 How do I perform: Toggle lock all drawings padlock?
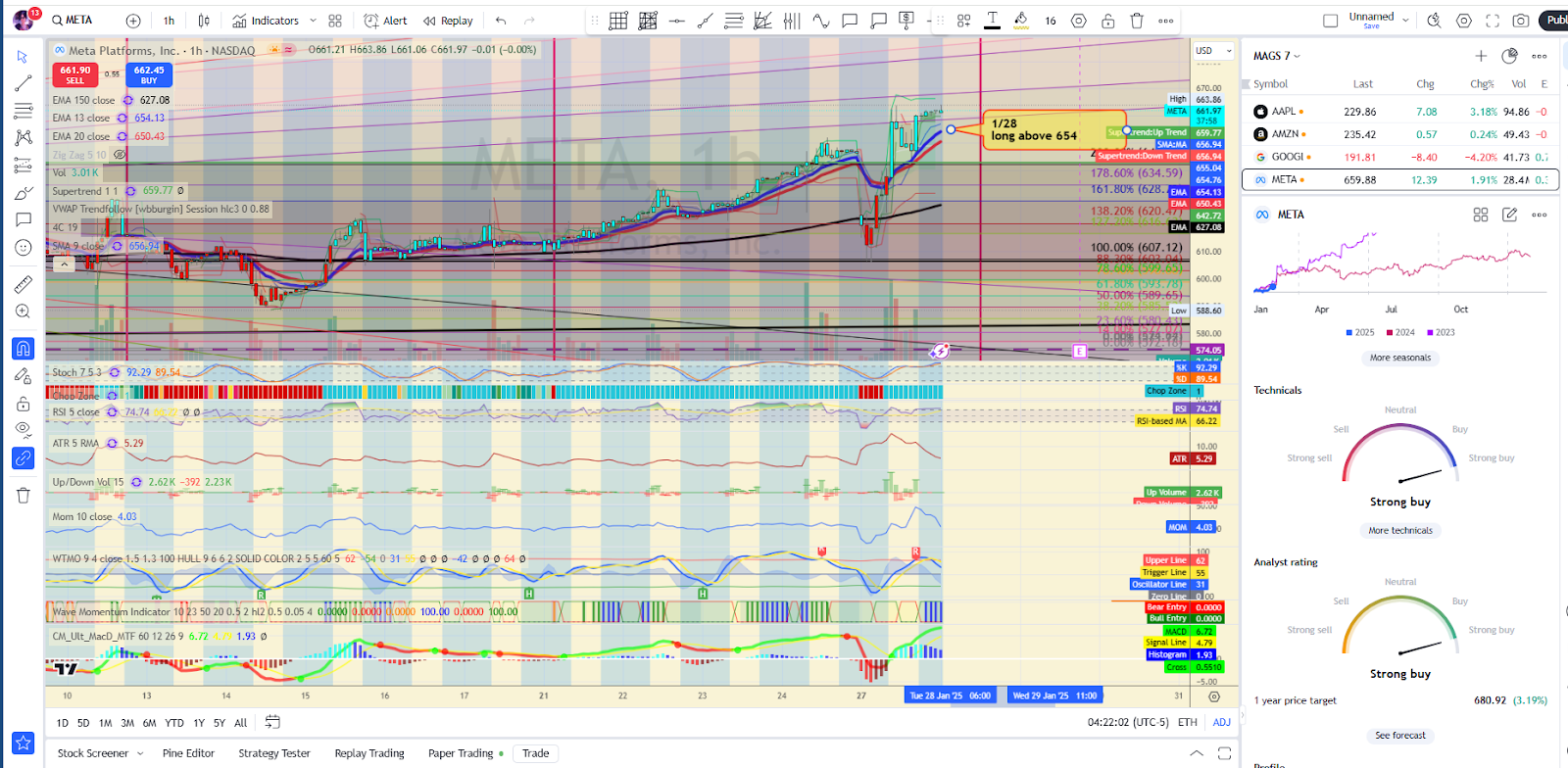pyautogui.click(x=24, y=404)
